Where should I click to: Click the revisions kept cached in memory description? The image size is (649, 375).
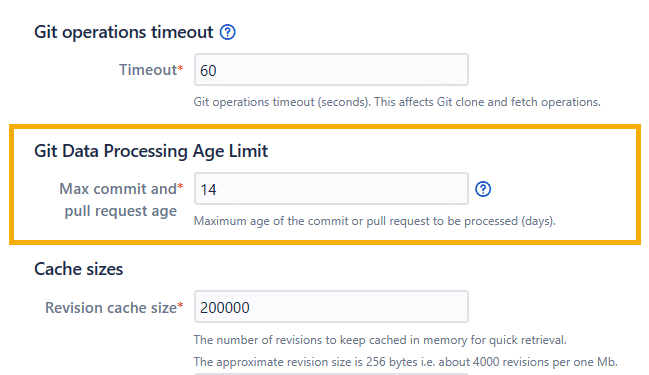click(380, 340)
